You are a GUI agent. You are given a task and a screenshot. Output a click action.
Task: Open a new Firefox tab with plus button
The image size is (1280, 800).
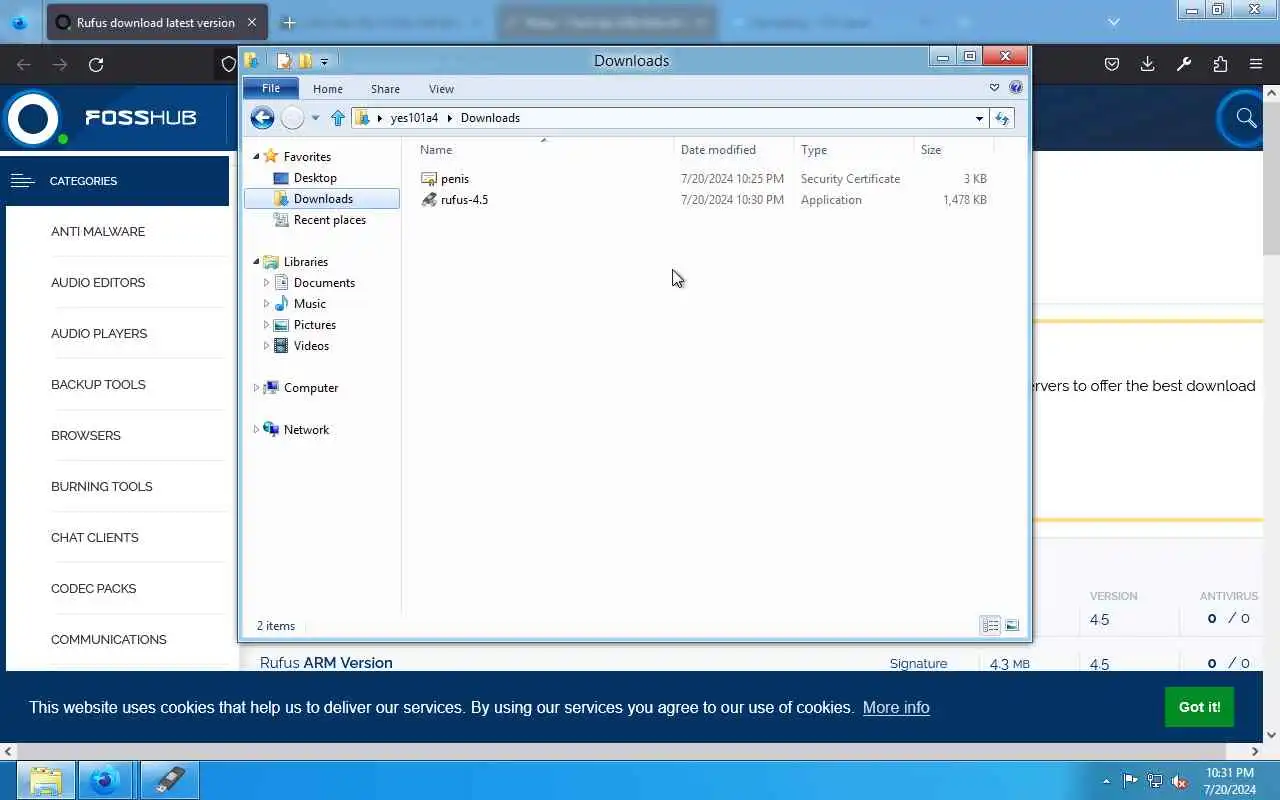coord(289,22)
